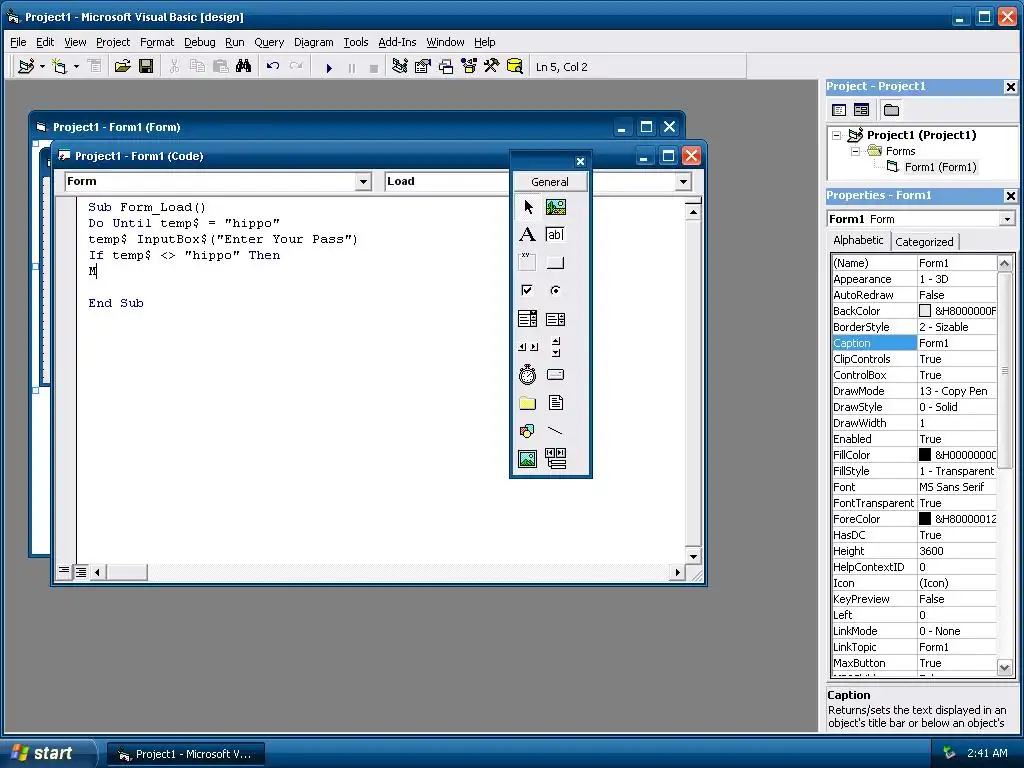Viewport: 1024px width, 768px height.
Task: Select the Data control in toolbox
Action: click(x=556, y=458)
